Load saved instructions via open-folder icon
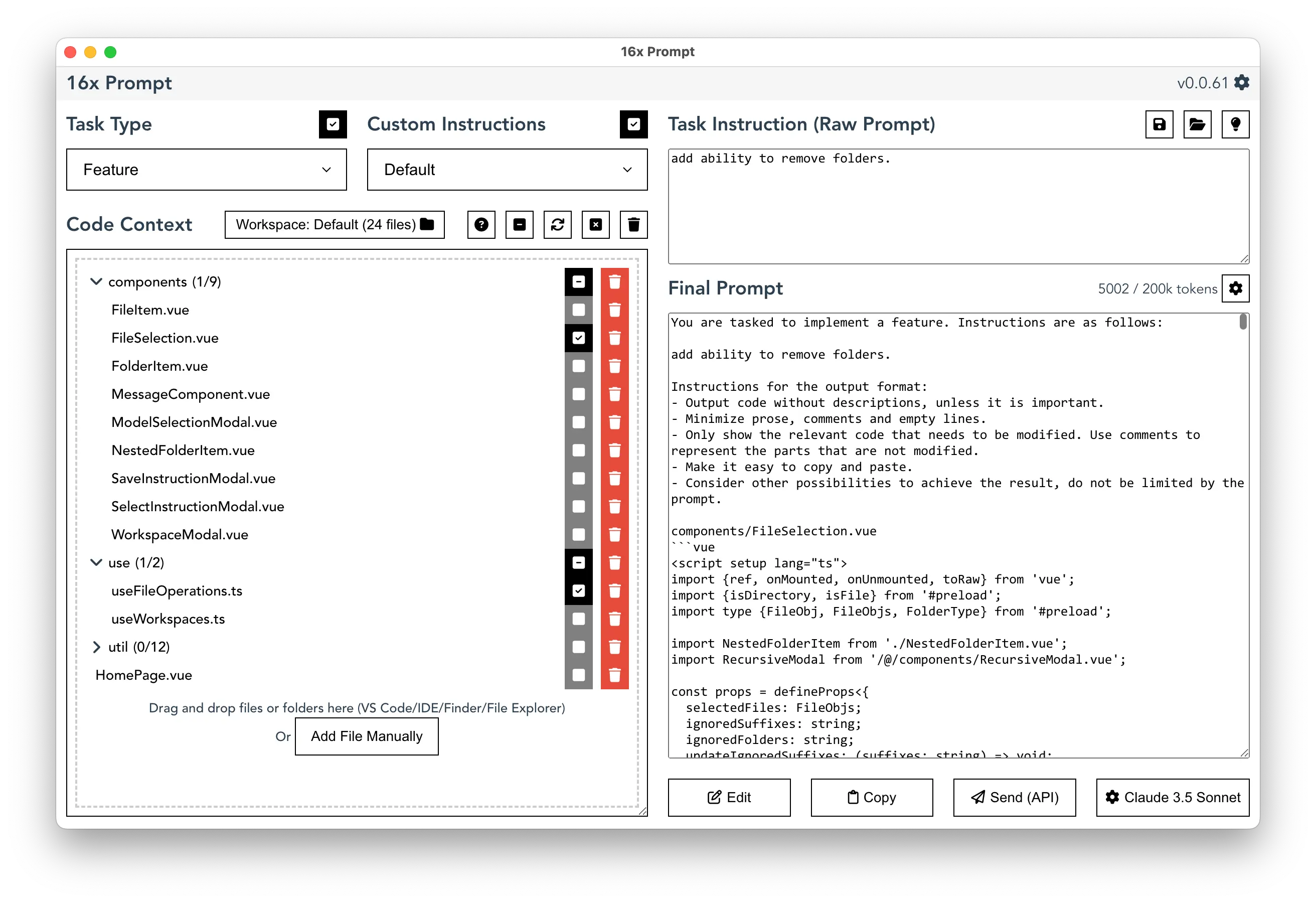 coord(1197,124)
